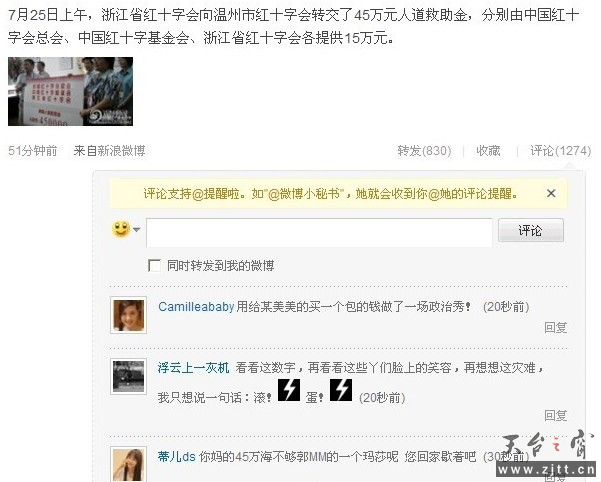Click the 来自新浪微博 source link

click(110, 151)
